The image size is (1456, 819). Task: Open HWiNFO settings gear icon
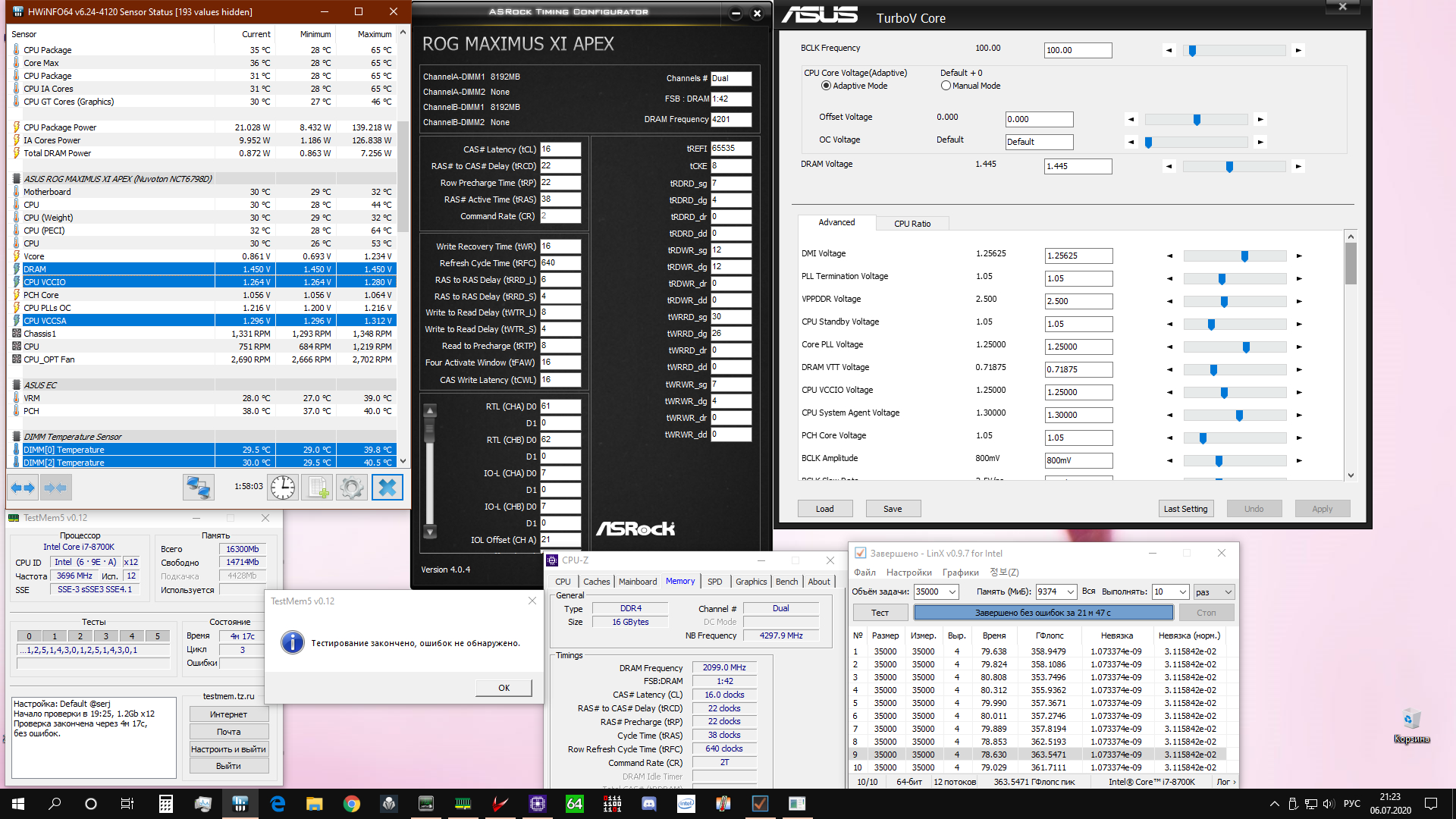pos(351,488)
